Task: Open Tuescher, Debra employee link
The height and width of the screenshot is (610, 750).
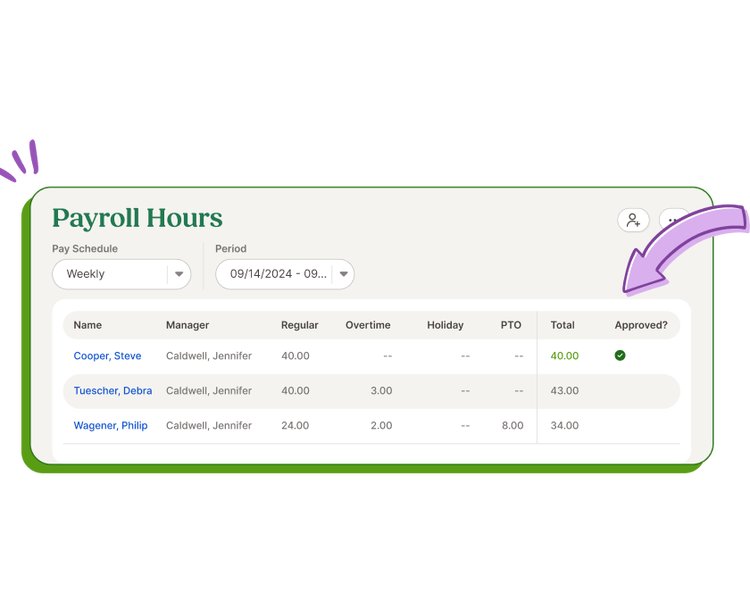Action: 112,391
